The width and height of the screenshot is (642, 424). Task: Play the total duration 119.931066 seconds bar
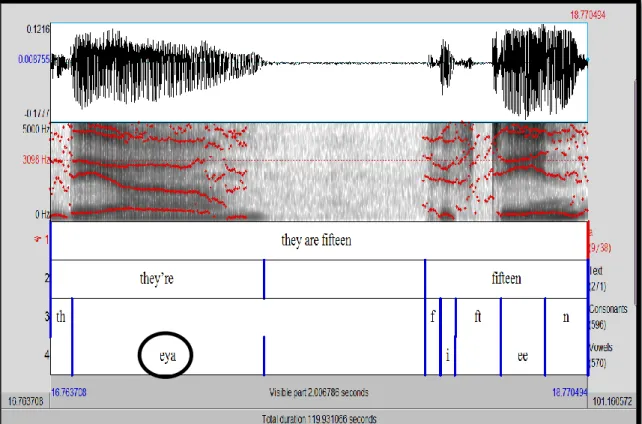pyautogui.click(x=319, y=419)
